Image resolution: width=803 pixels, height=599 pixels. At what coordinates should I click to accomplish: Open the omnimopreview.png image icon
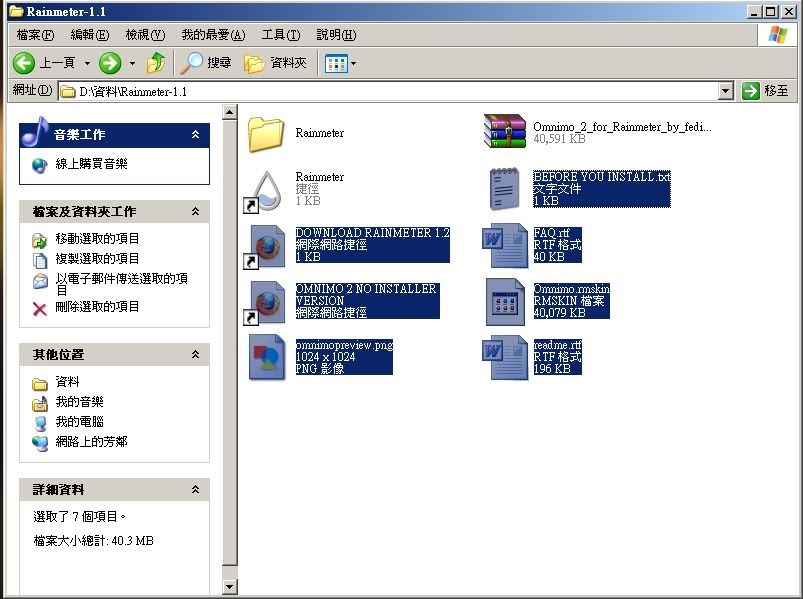point(266,358)
